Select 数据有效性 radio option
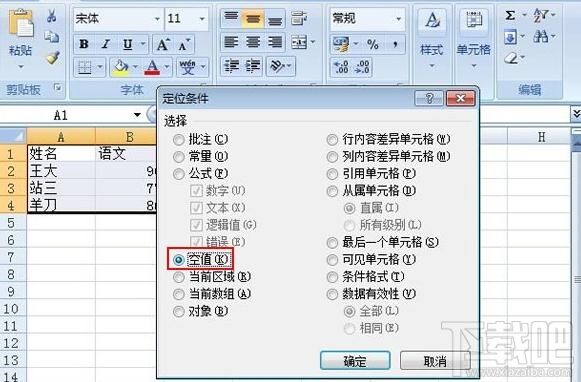The image size is (581, 382). pos(332,294)
